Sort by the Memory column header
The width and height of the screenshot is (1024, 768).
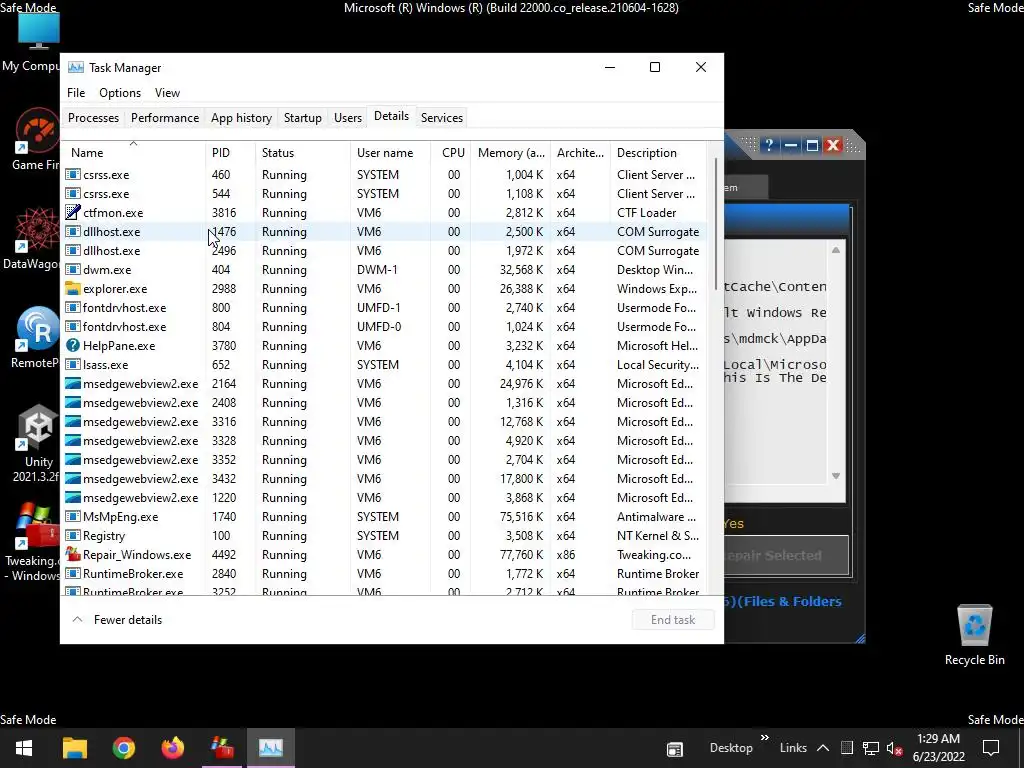coord(511,153)
